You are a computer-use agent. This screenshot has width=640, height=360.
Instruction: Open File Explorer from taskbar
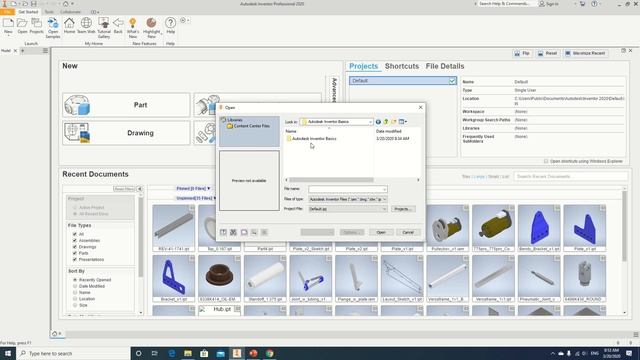click(x=188, y=353)
